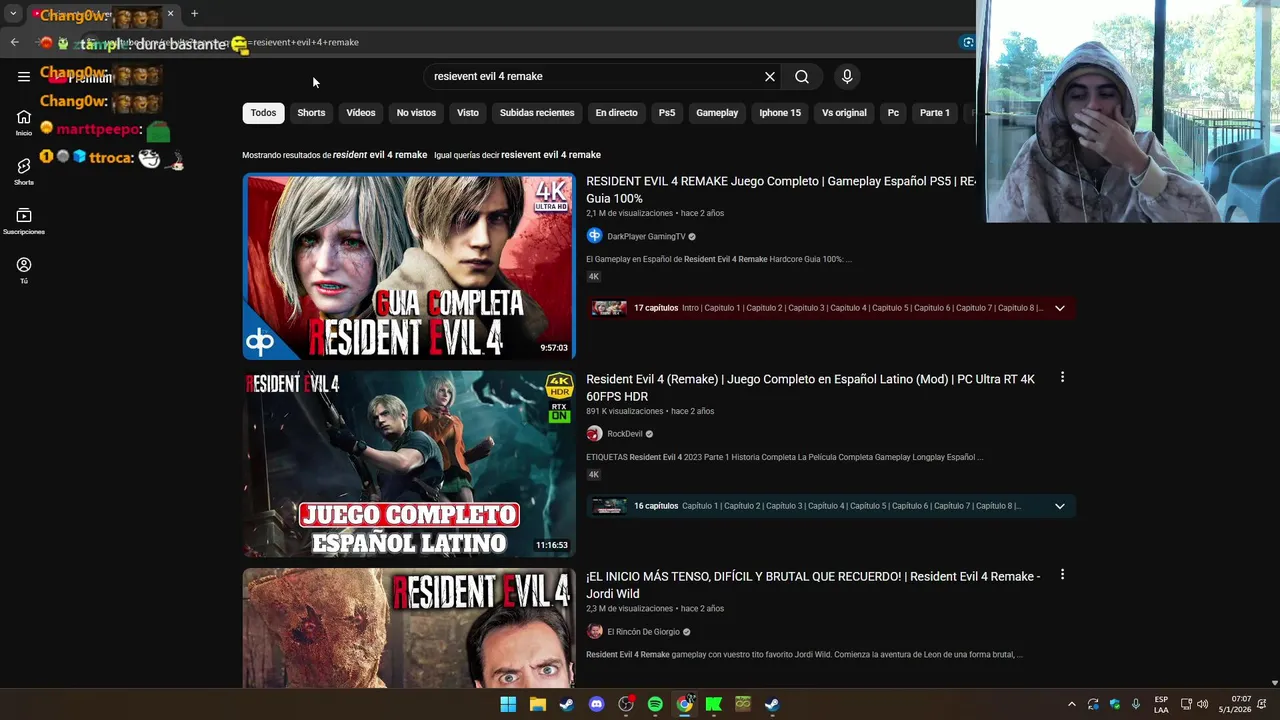Click tray microphone icon
This screenshot has height=720, width=1280.
point(1136,704)
